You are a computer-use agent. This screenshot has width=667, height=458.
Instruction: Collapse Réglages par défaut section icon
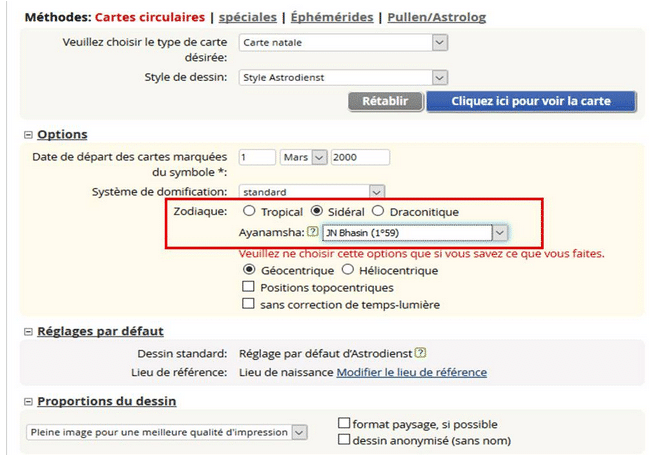29,332
